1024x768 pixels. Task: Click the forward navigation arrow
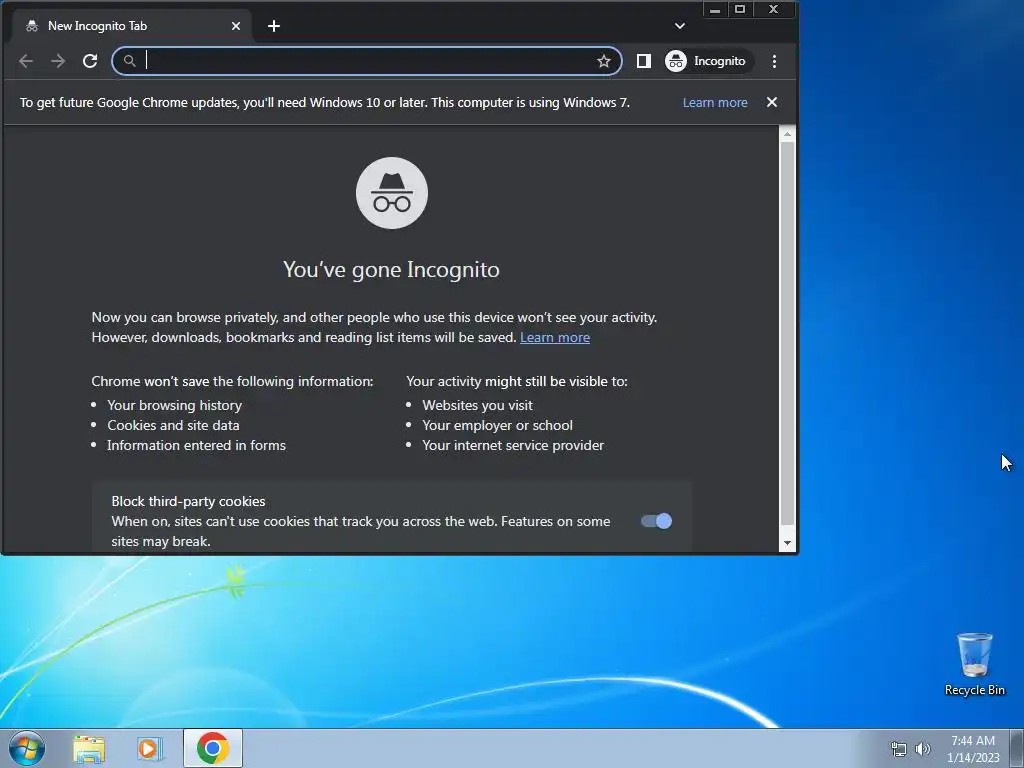coord(58,61)
